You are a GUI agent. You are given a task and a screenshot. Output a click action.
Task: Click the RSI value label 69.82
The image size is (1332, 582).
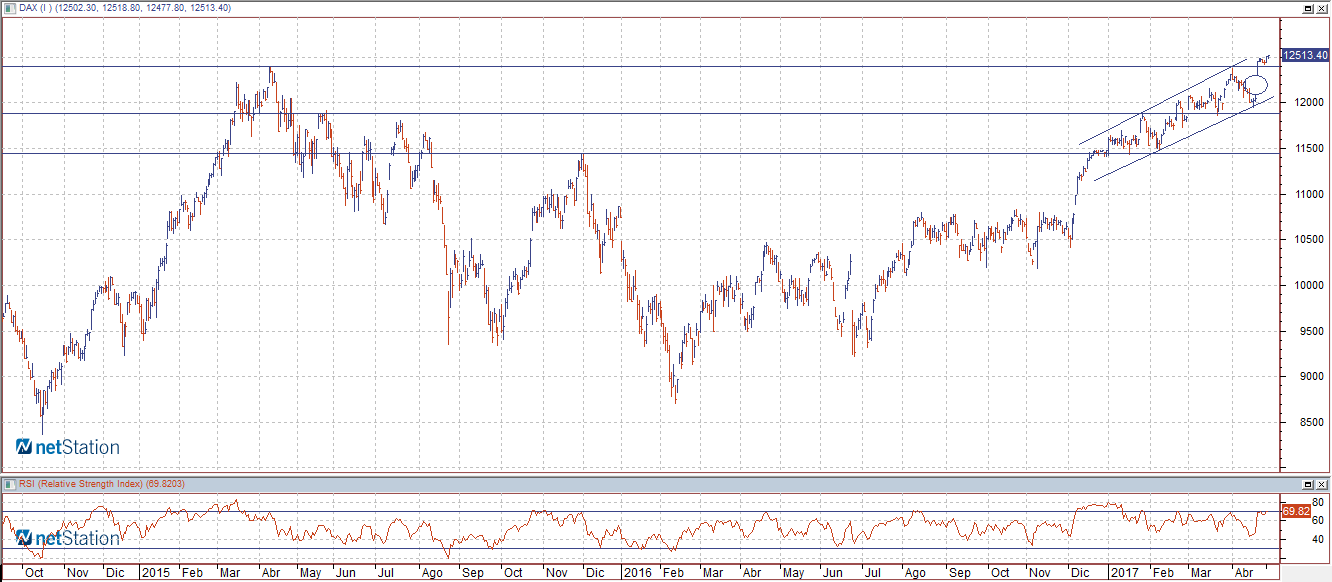point(1295,511)
